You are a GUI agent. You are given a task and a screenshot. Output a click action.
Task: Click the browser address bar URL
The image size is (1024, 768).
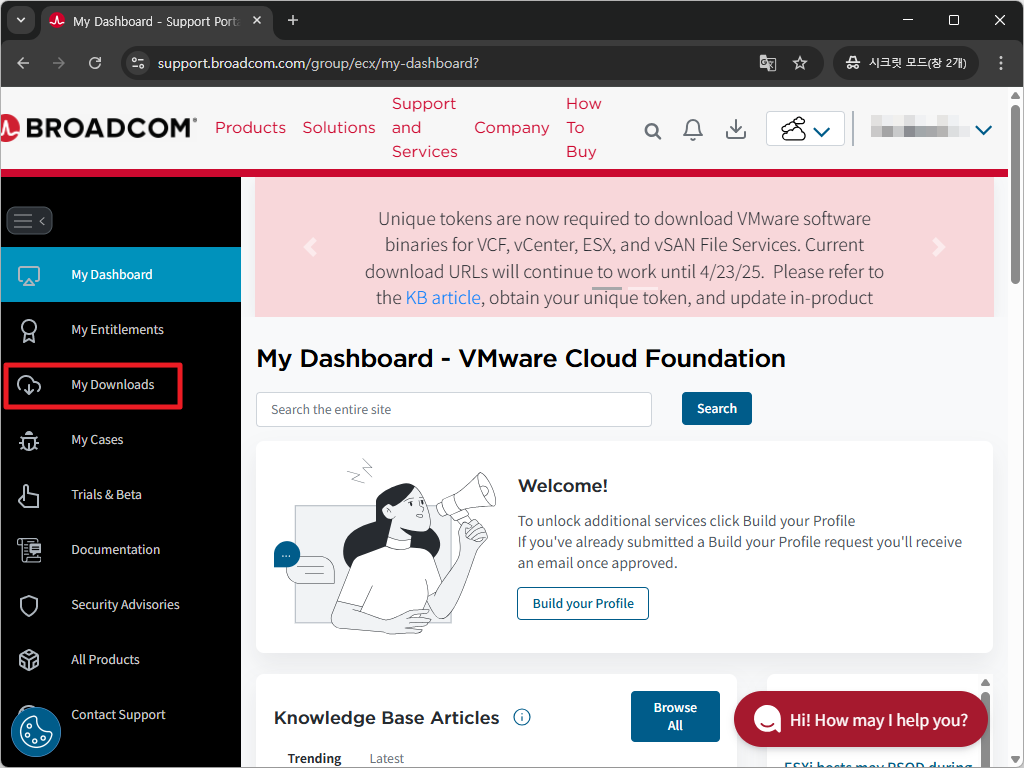point(318,63)
